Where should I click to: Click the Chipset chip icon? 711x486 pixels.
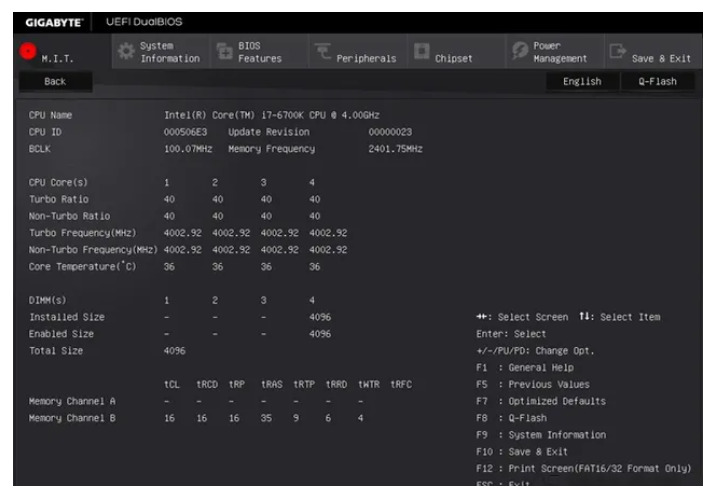tap(420, 52)
